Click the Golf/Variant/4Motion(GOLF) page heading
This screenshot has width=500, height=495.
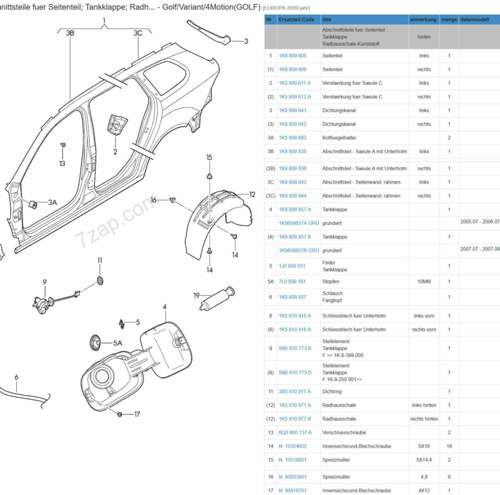click(211, 7)
